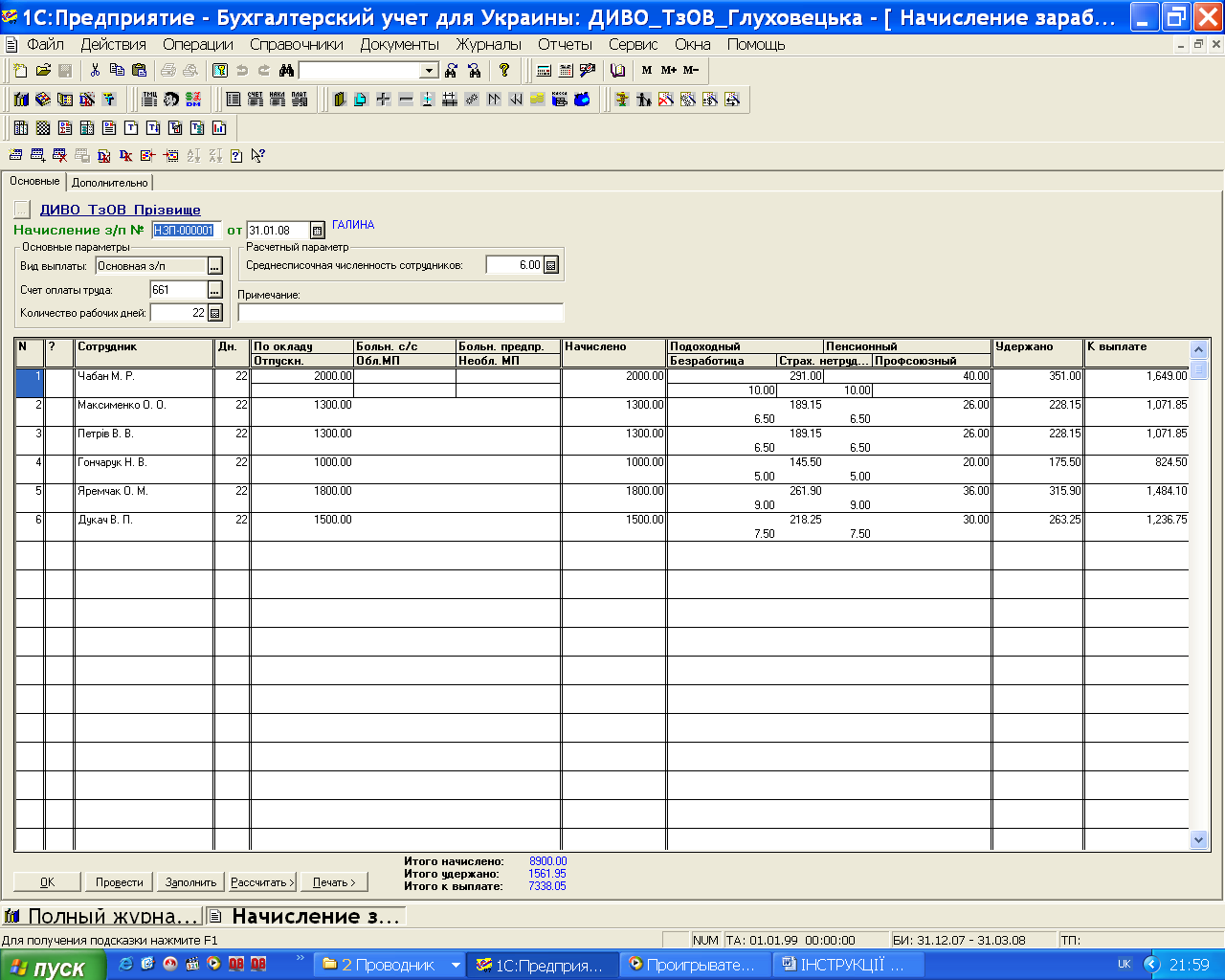Open the Отчеты menu

pos(565,44)
